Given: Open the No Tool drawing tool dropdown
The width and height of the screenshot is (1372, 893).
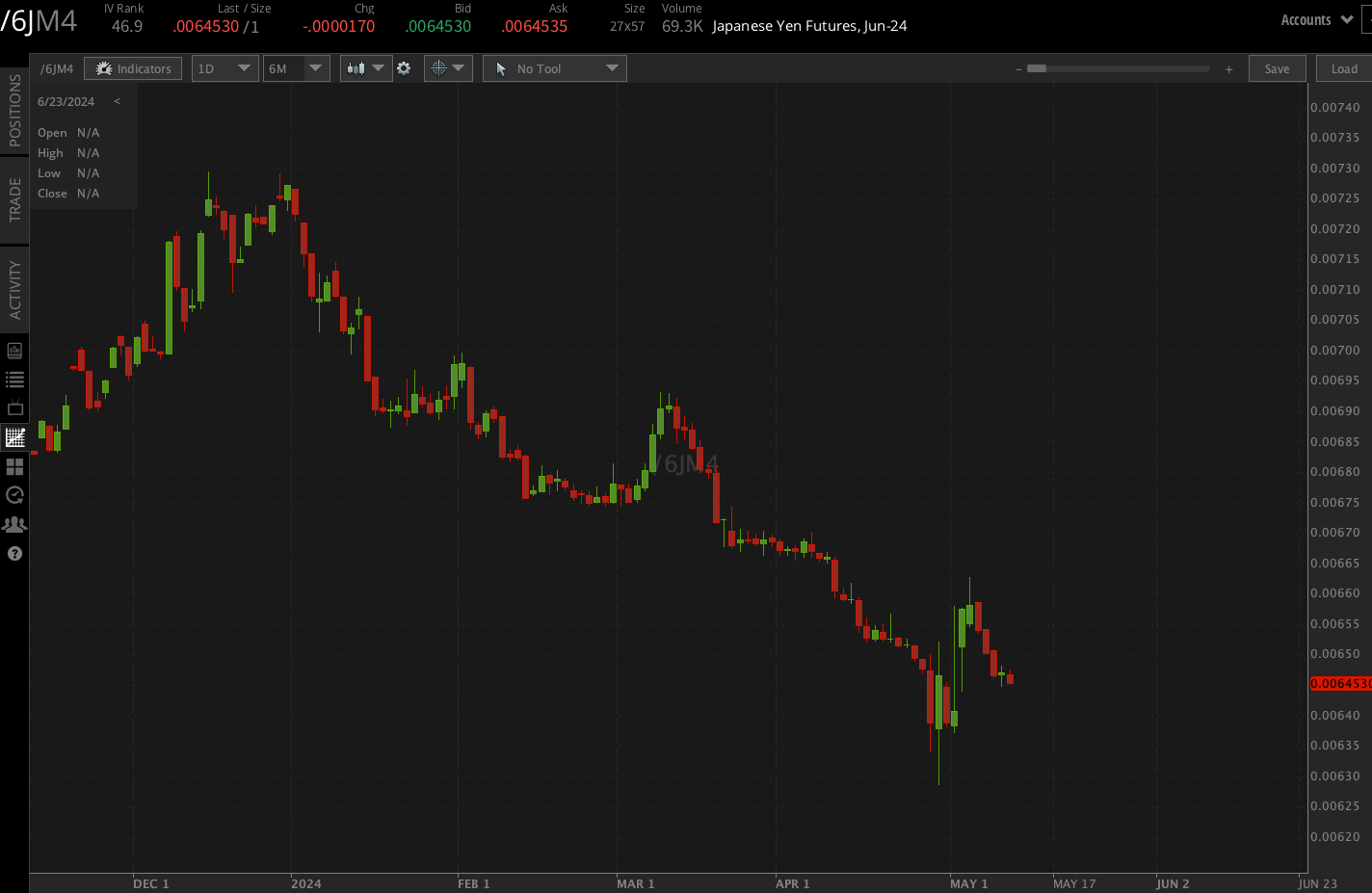Looking at the screenshot, I should click(x=555, y=68).
